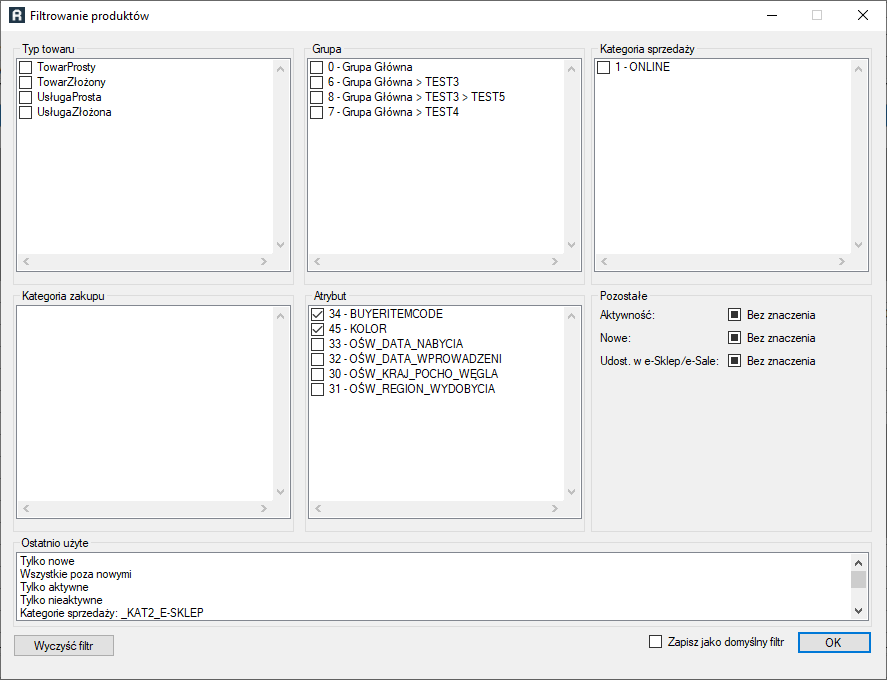Click up arrow of Ostatnio użyte scrollbar
Viewport: 887px width, 680px height.
click(x=858, y=562)
